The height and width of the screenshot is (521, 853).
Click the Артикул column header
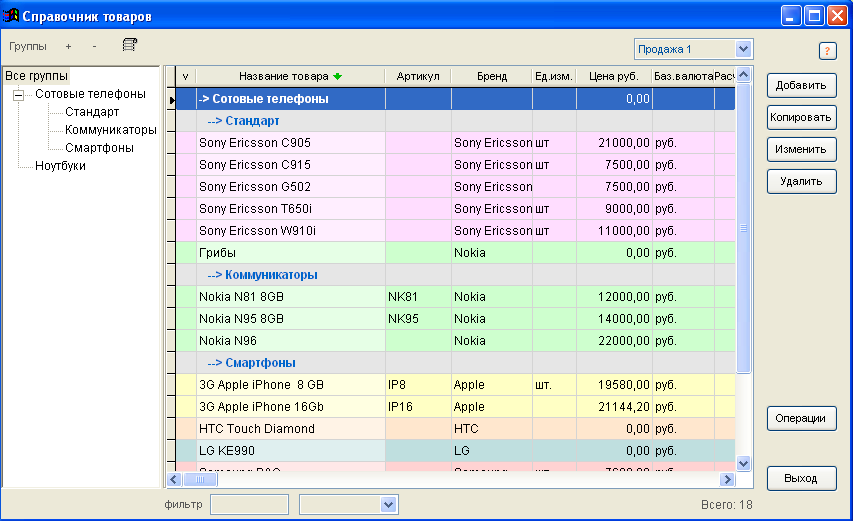point(418,76)
